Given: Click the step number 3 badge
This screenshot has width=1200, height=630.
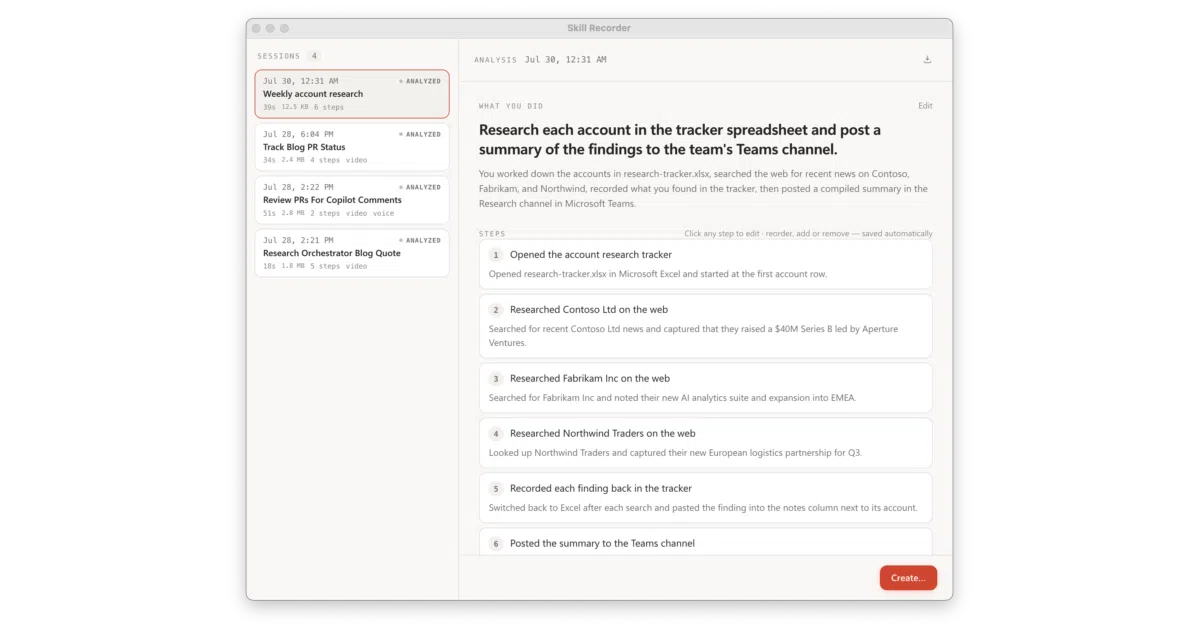Looking at the screenshot, I should pyautogui.click(x=495, y=379).
